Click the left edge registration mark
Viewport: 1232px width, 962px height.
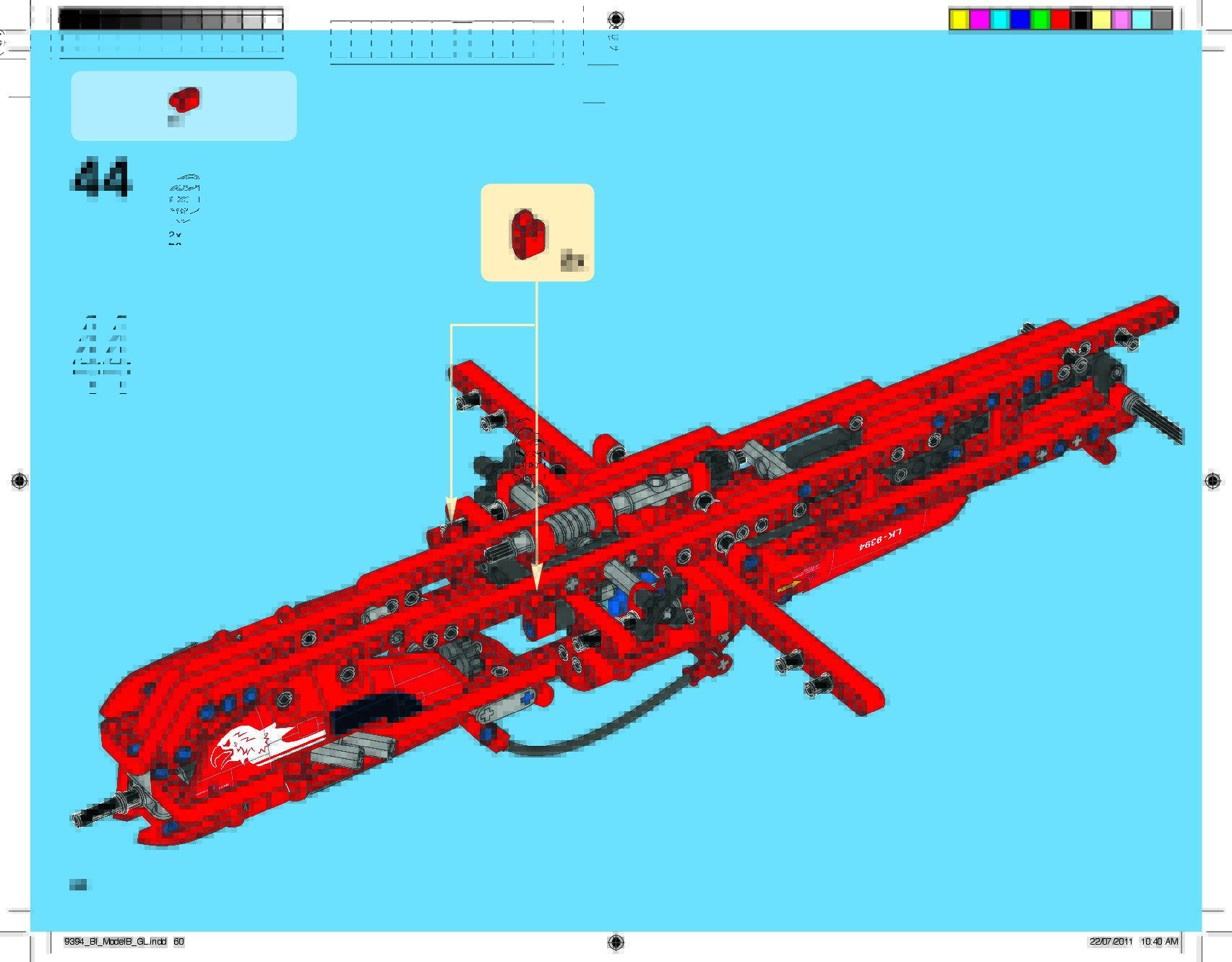(20, 481)
